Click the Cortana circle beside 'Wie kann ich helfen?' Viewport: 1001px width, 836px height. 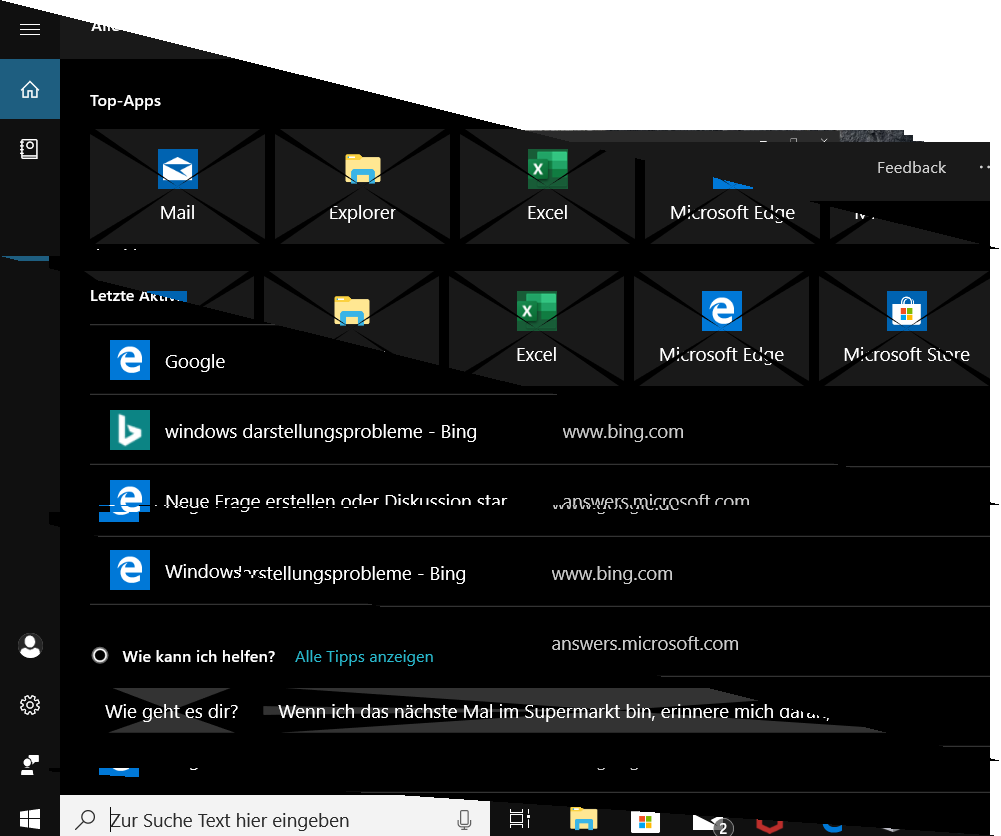100,655
